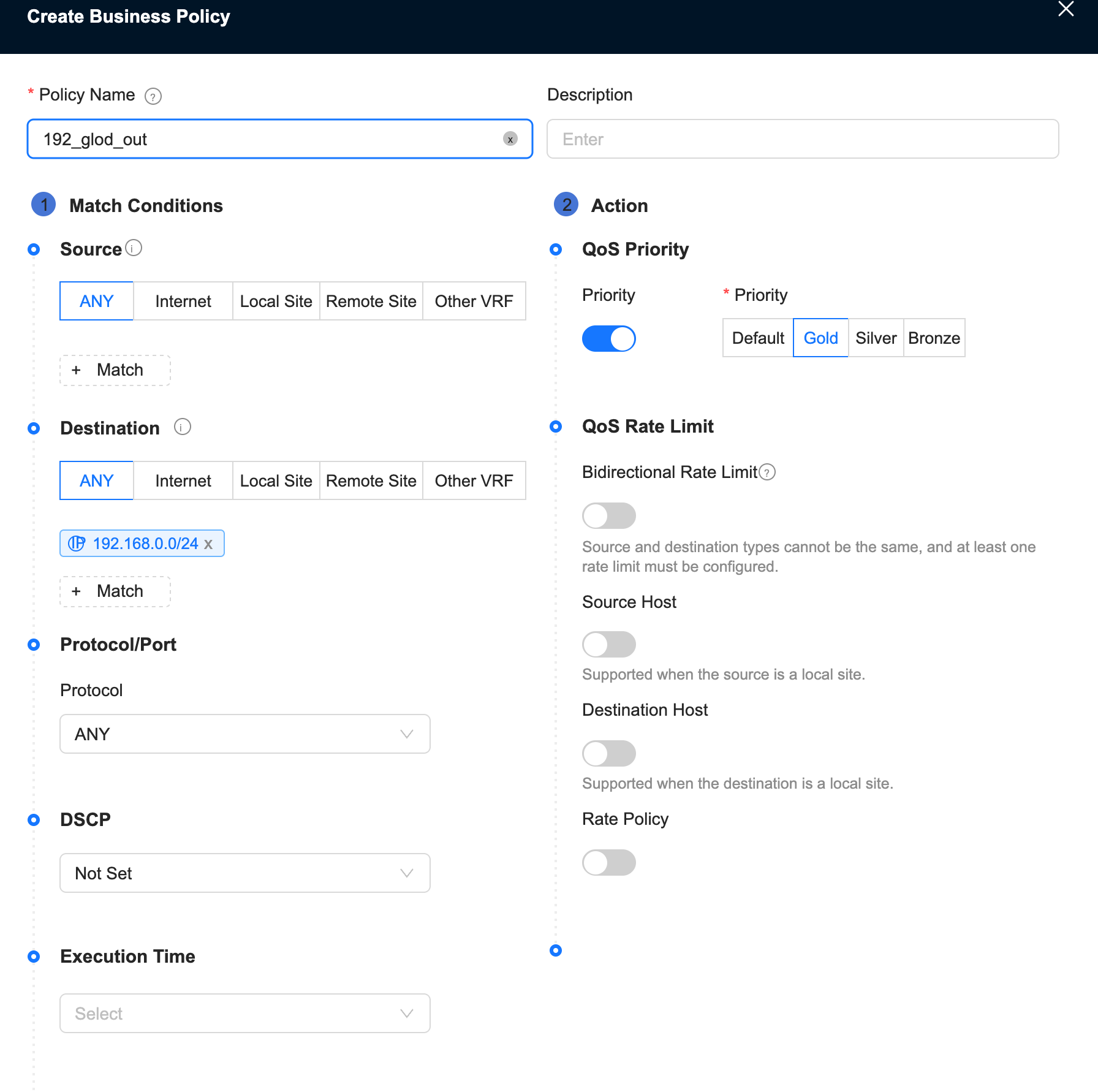The image size is (1098, 1092).
Task: Open the Execution Time Select dropdown
Action: pyautogui.click(x=245, y=1013)
